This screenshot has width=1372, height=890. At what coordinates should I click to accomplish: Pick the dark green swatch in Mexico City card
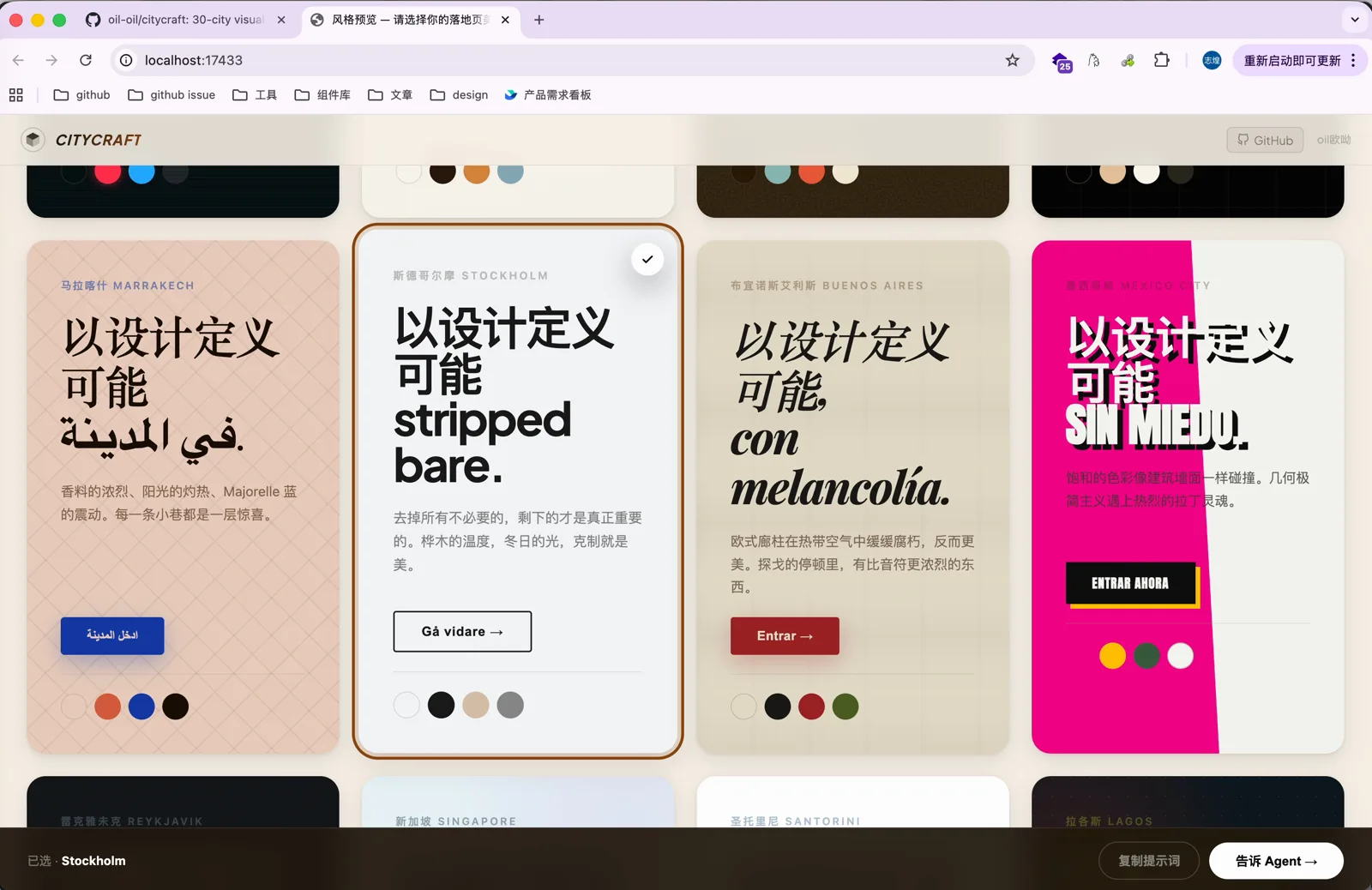pos(1146,656)
